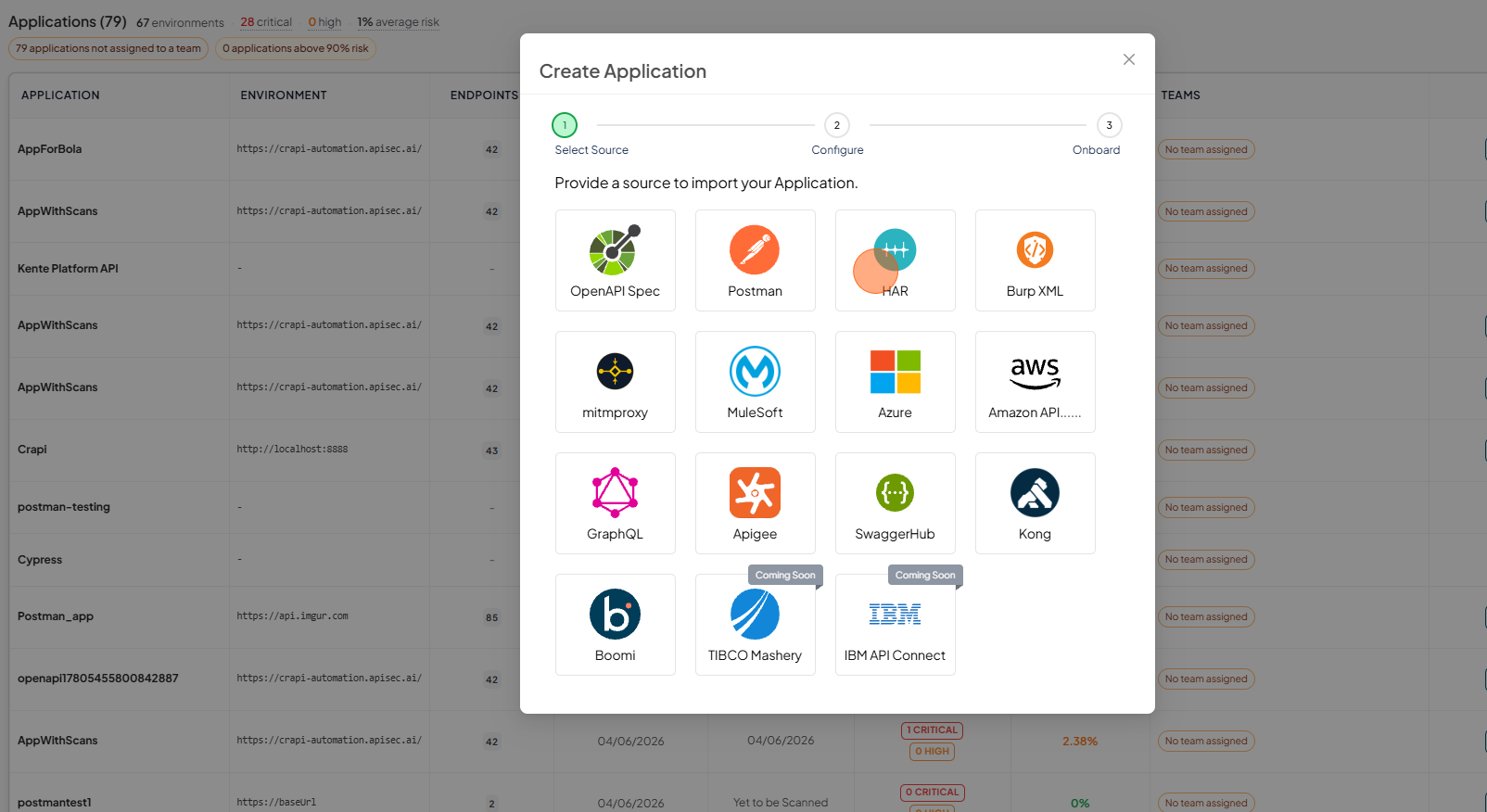Pick the SwaggerHub source icon
The width and height of the screenshot is (1487, 812).
895,492
